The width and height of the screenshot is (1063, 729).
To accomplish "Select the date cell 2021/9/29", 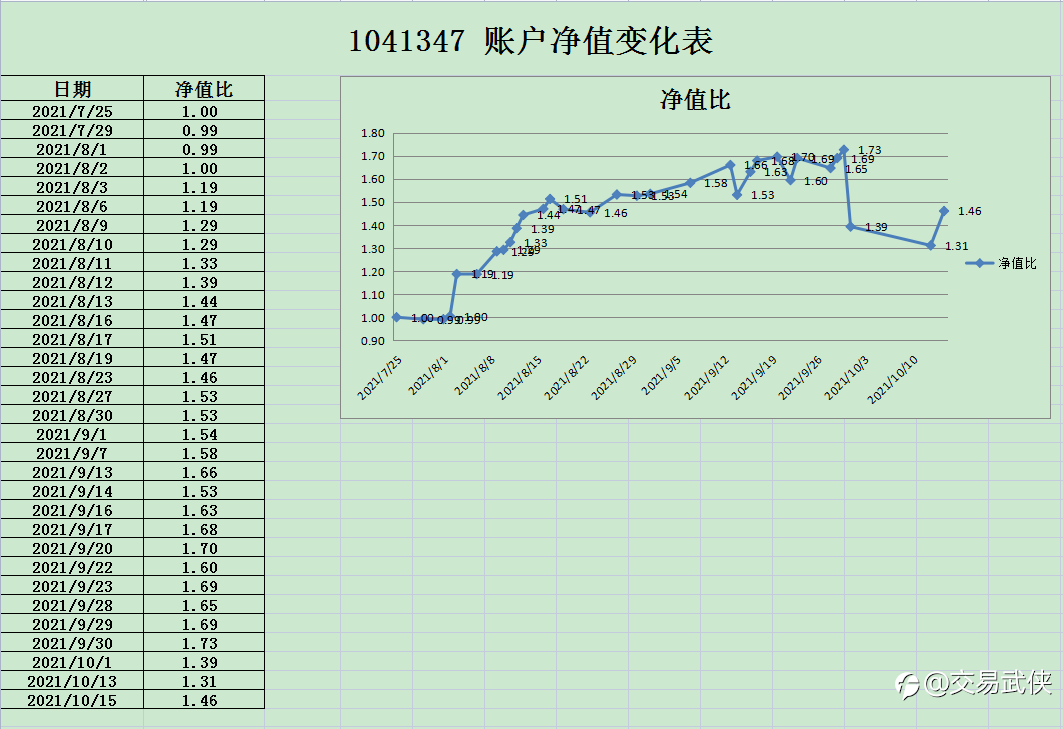I will 72,624.
